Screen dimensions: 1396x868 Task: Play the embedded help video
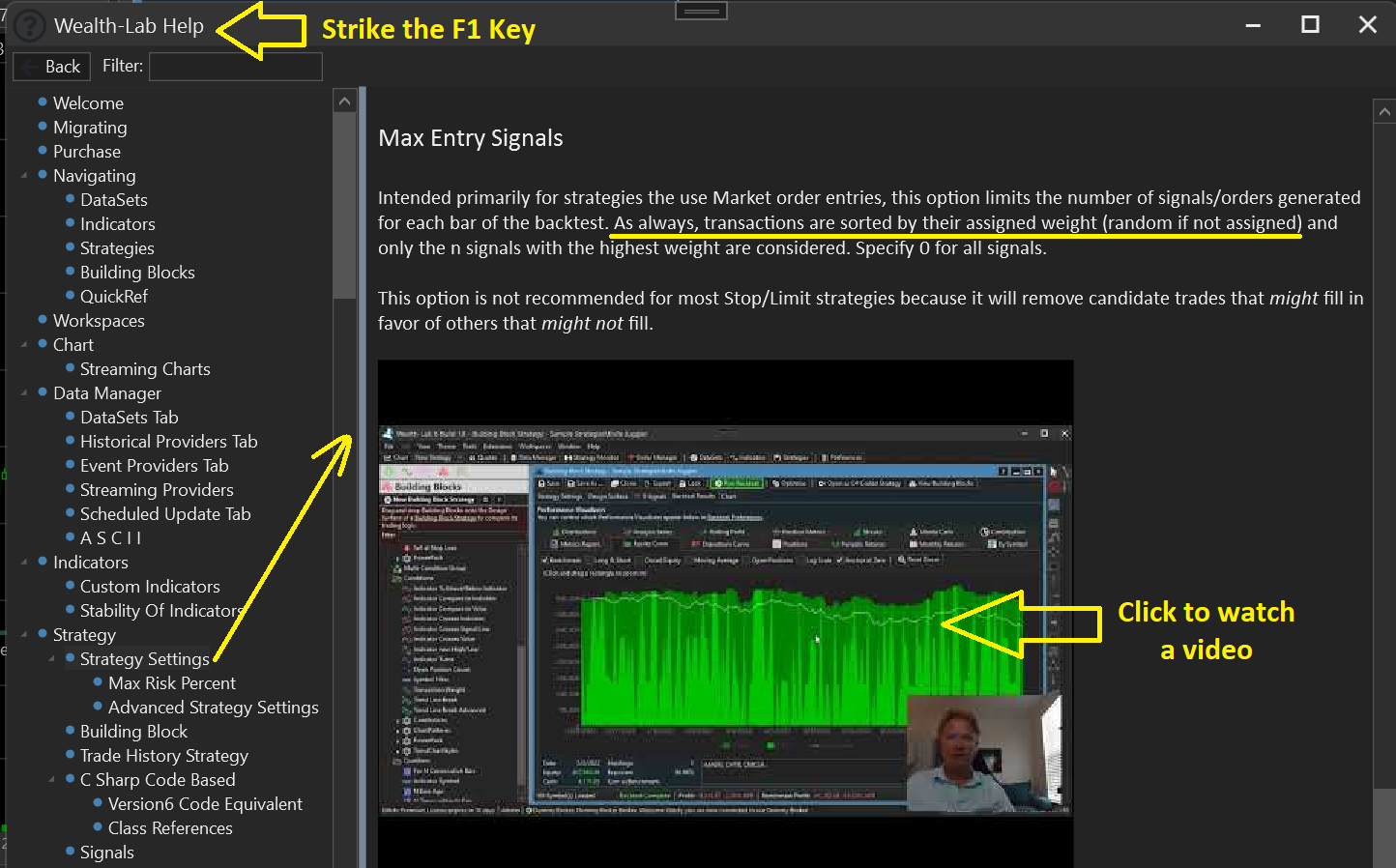(x=725, y=614)
